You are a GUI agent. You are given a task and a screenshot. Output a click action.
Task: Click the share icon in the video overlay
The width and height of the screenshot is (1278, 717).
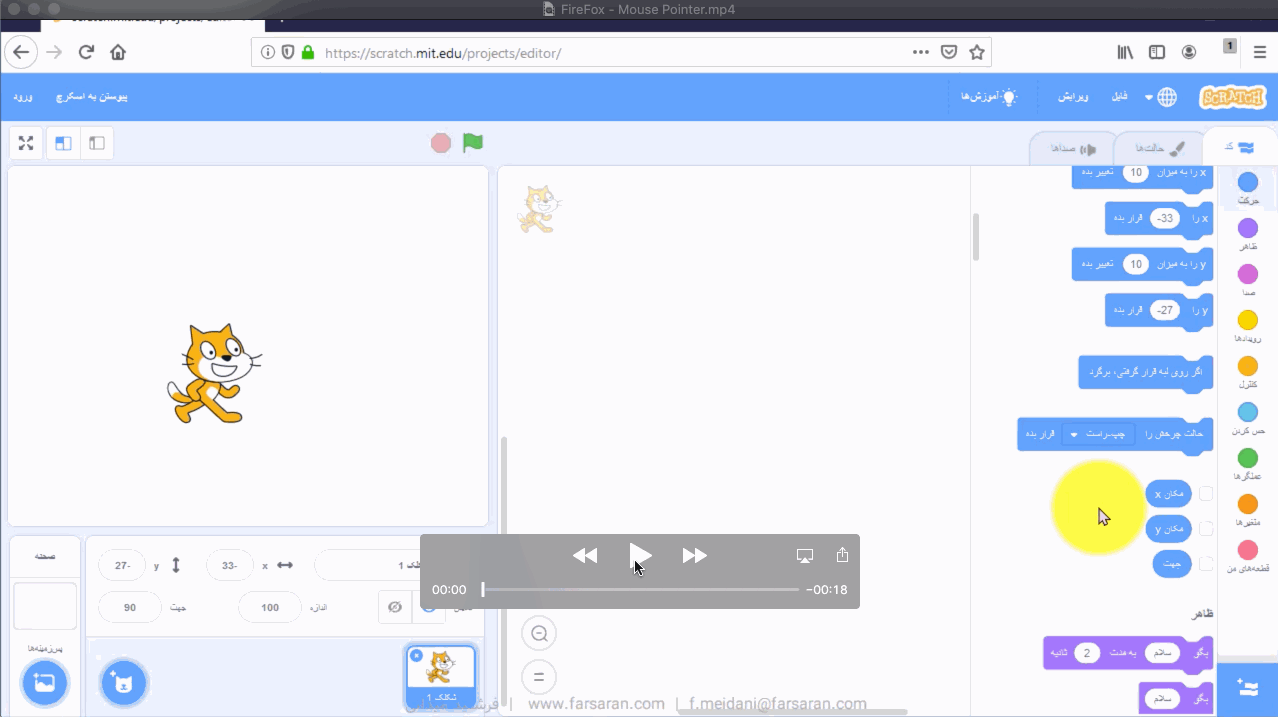click(842, 555)
